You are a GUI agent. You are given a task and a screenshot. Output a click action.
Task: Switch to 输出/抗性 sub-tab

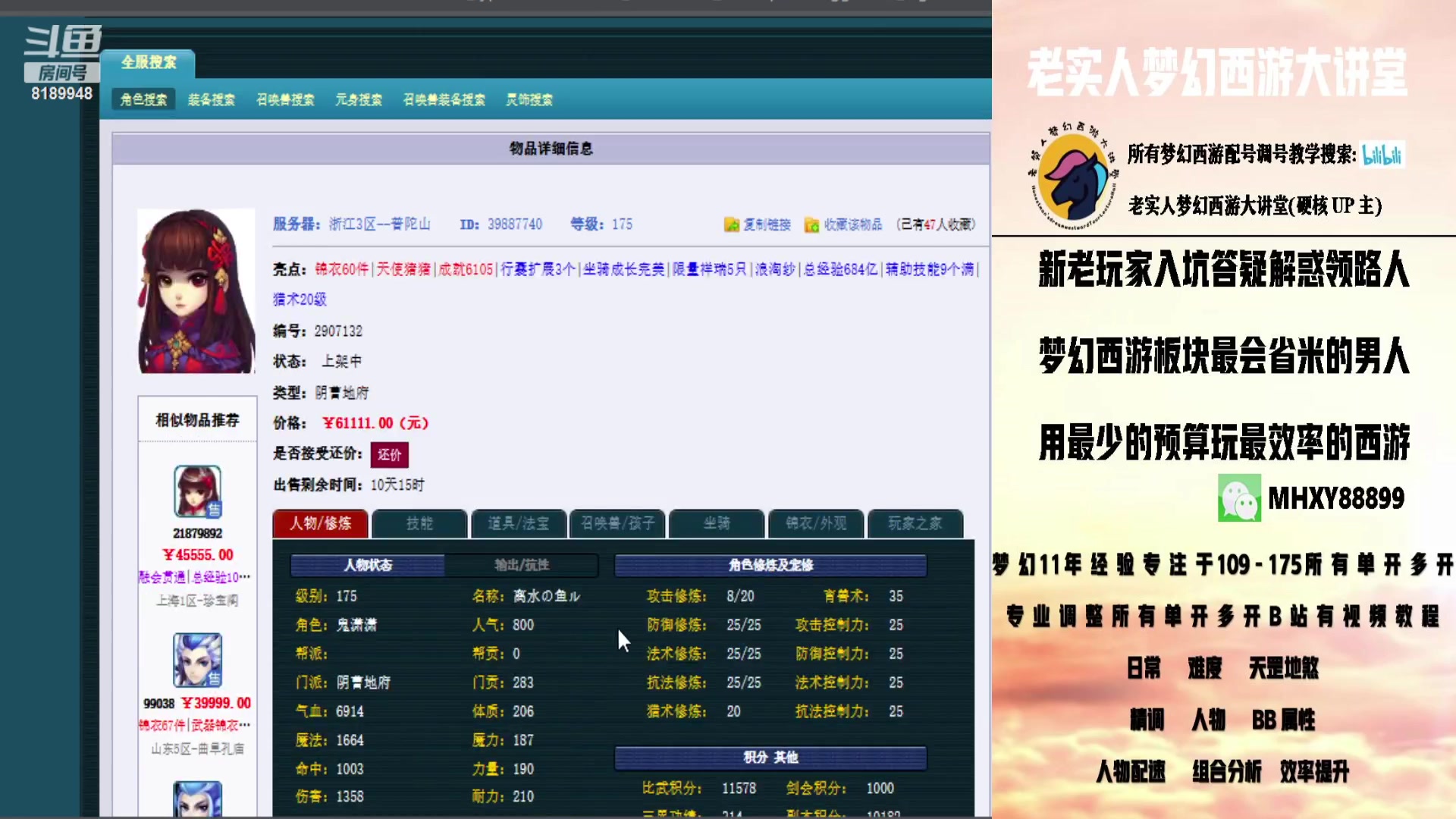click(522, 565)
